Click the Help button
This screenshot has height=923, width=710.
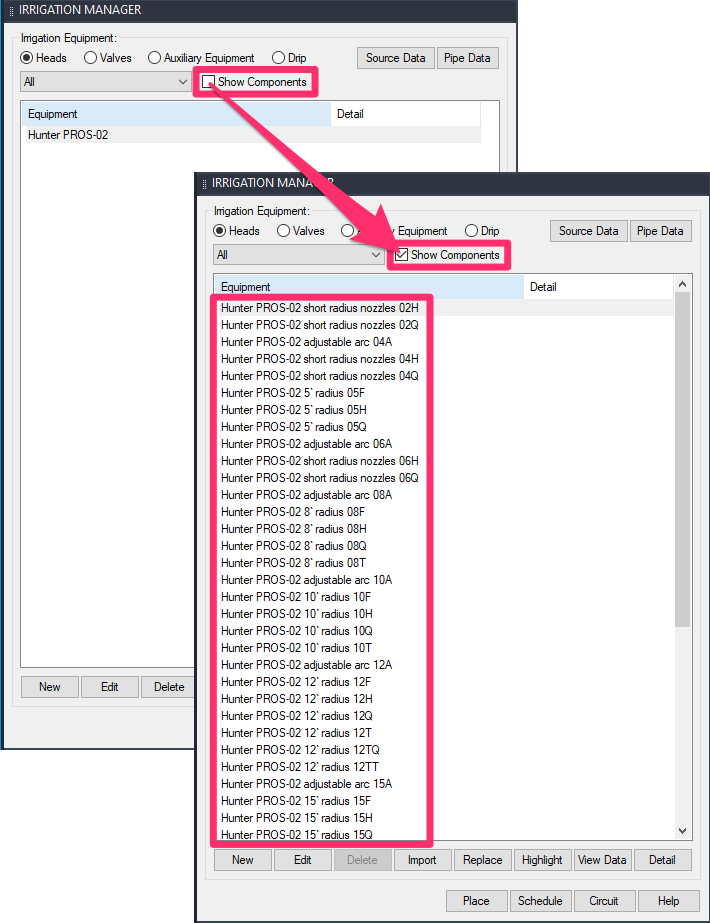click(x=669, y=901)
